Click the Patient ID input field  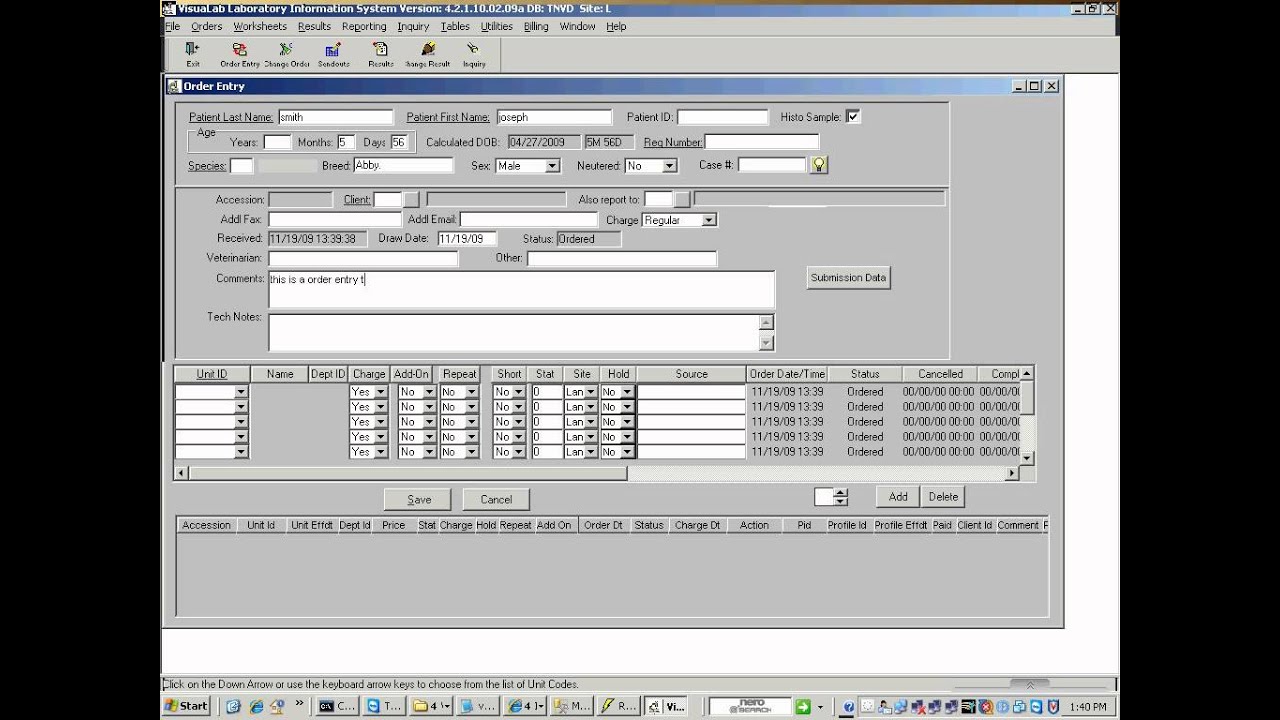pos(723,117)
